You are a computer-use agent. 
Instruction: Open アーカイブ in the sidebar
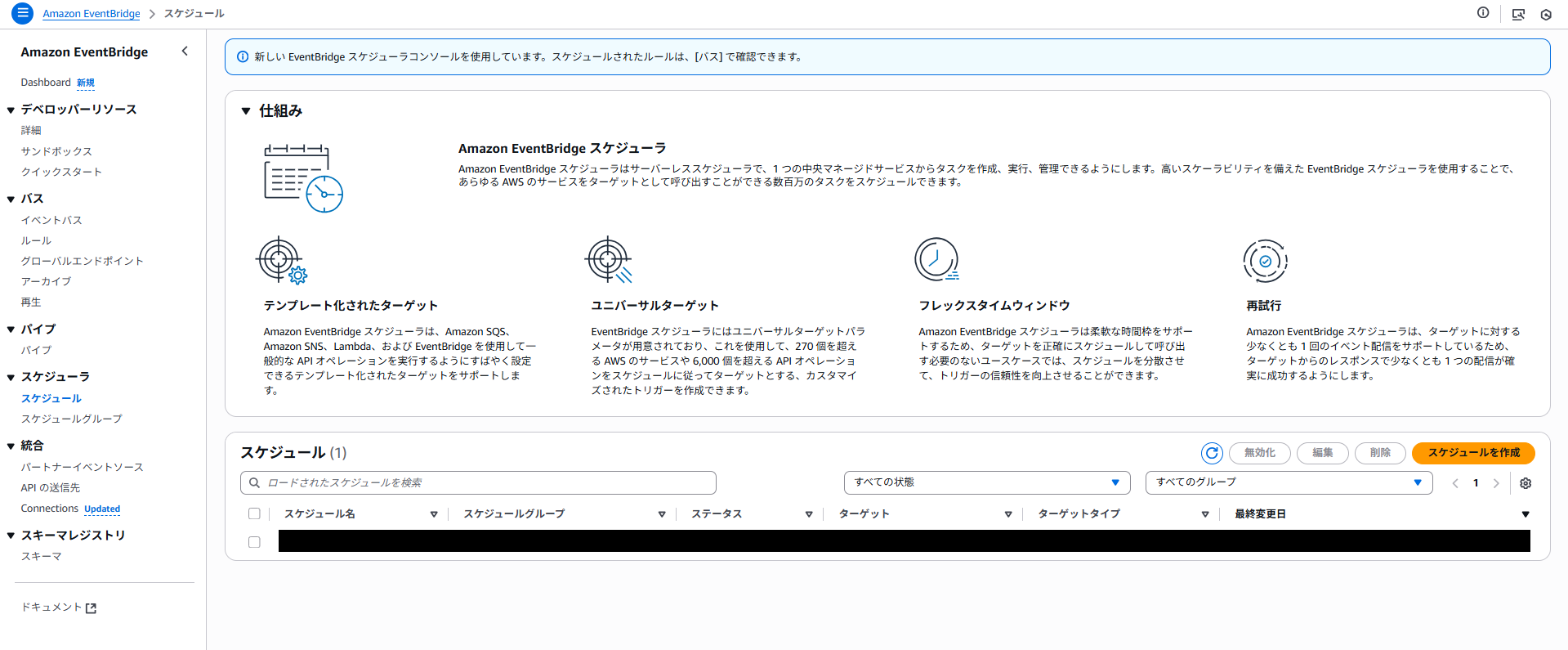[46, 281]
